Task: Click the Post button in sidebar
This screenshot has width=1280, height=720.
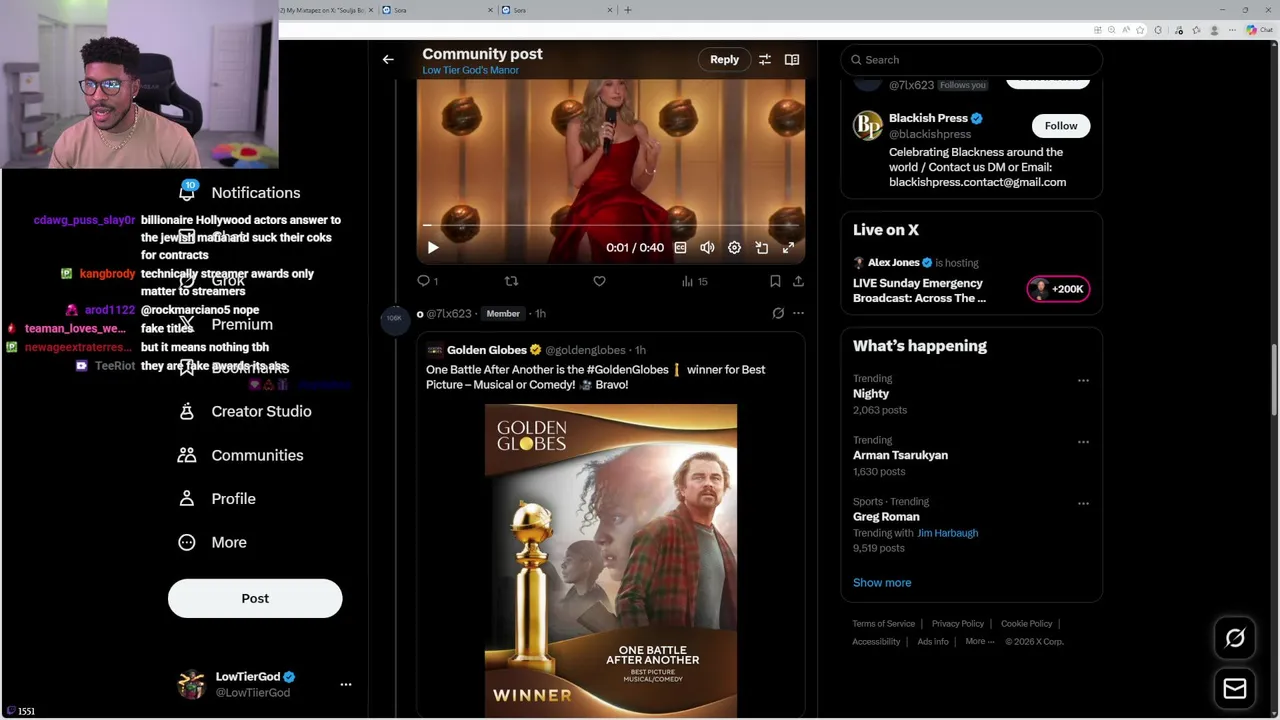Action: (x=255, y=599)
